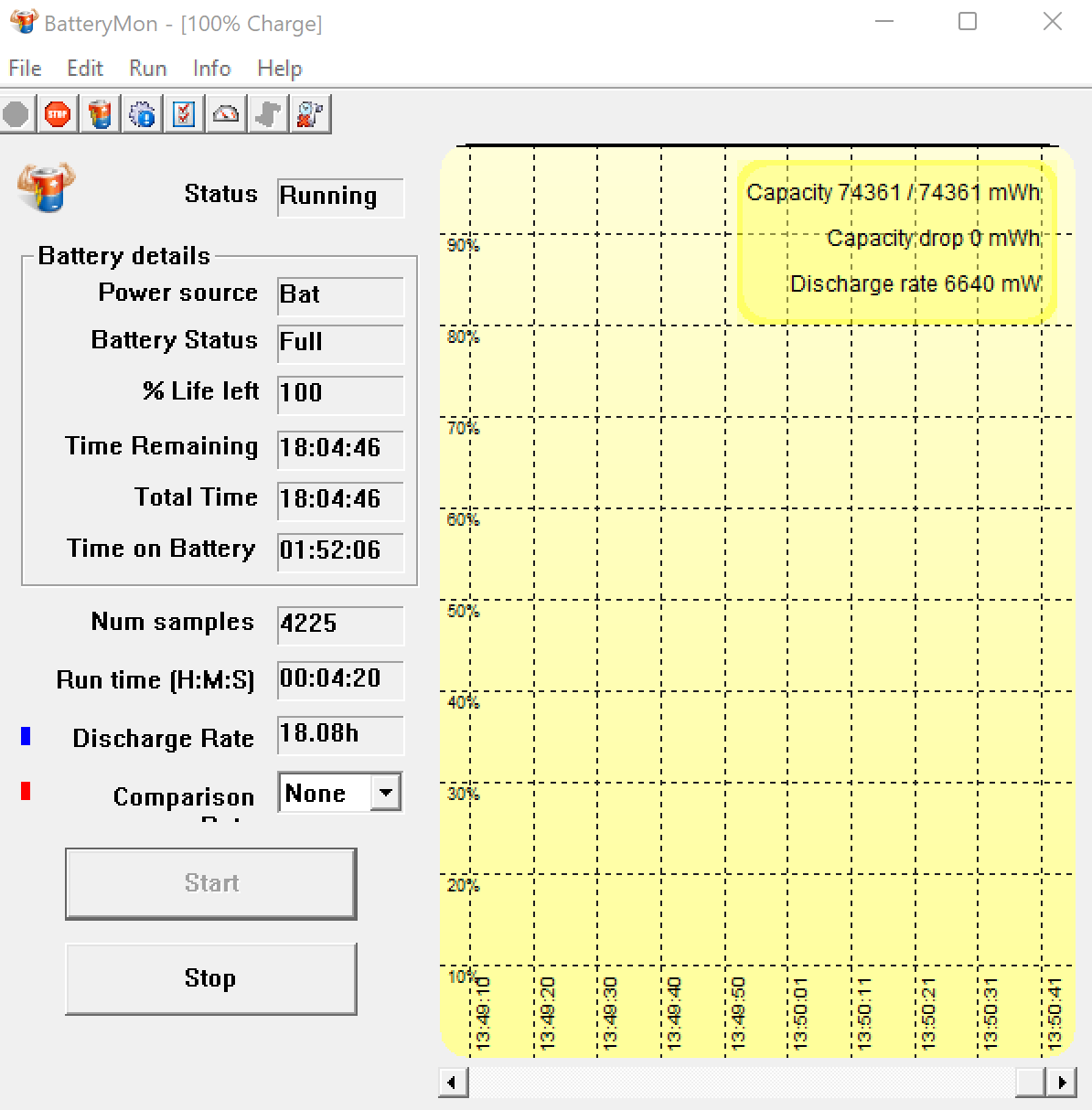Click the Battery details group label
1092x1110 pixels.
tap(124, 256)
